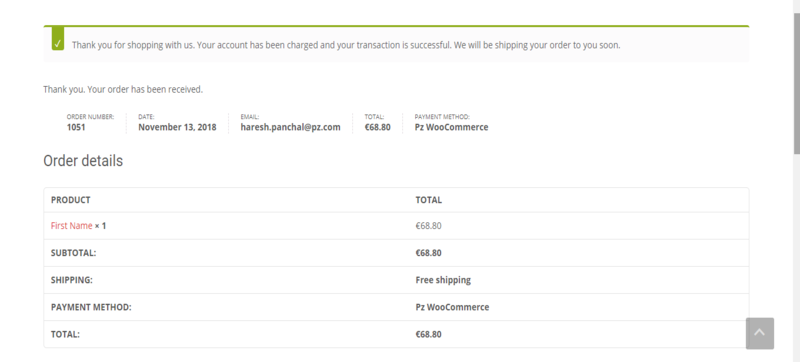
Task: Click the SHIPPING row label
Action: coord(72,280)
